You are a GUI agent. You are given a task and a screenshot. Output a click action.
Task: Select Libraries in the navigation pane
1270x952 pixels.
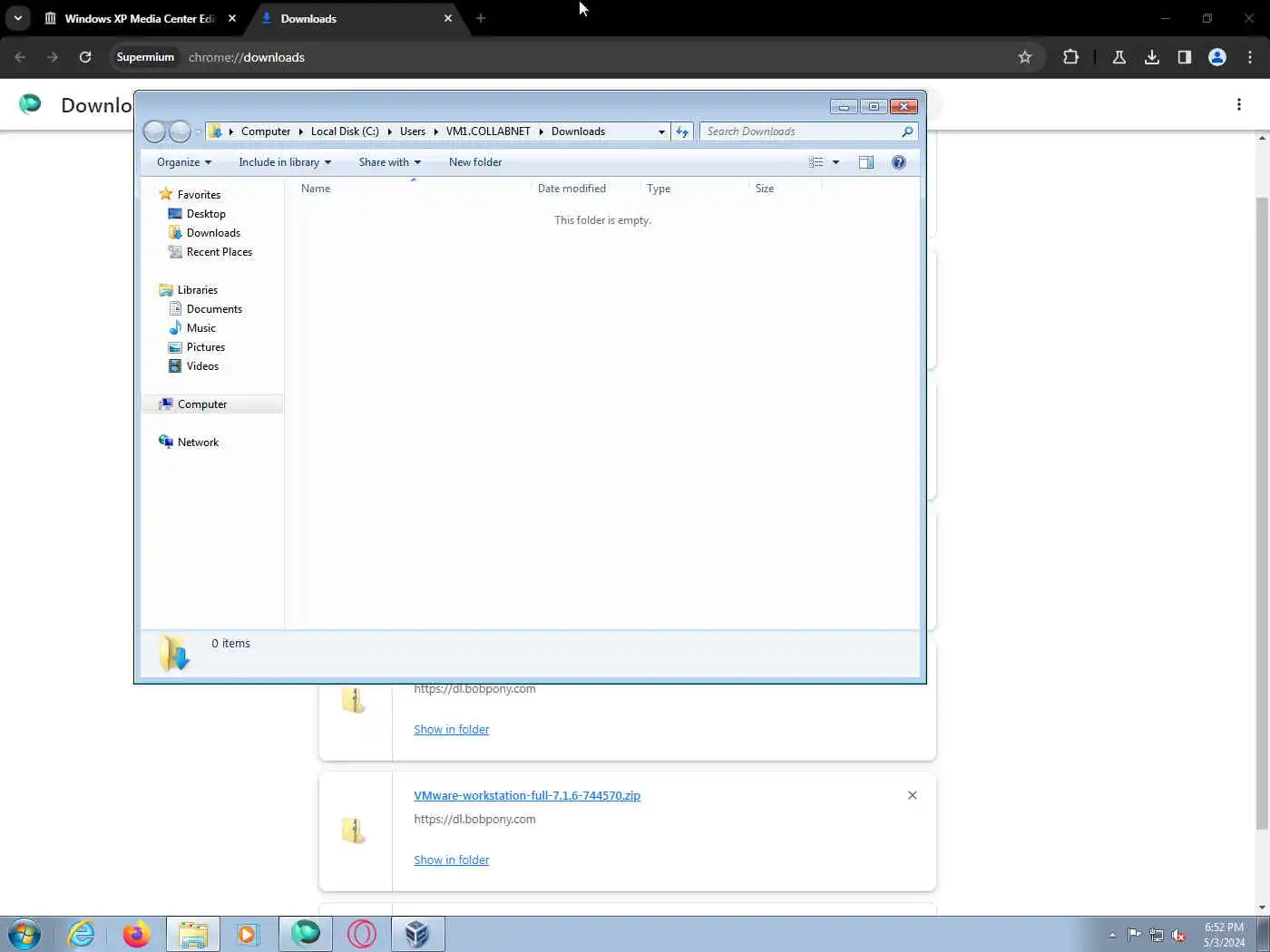(x=198, y=290)
